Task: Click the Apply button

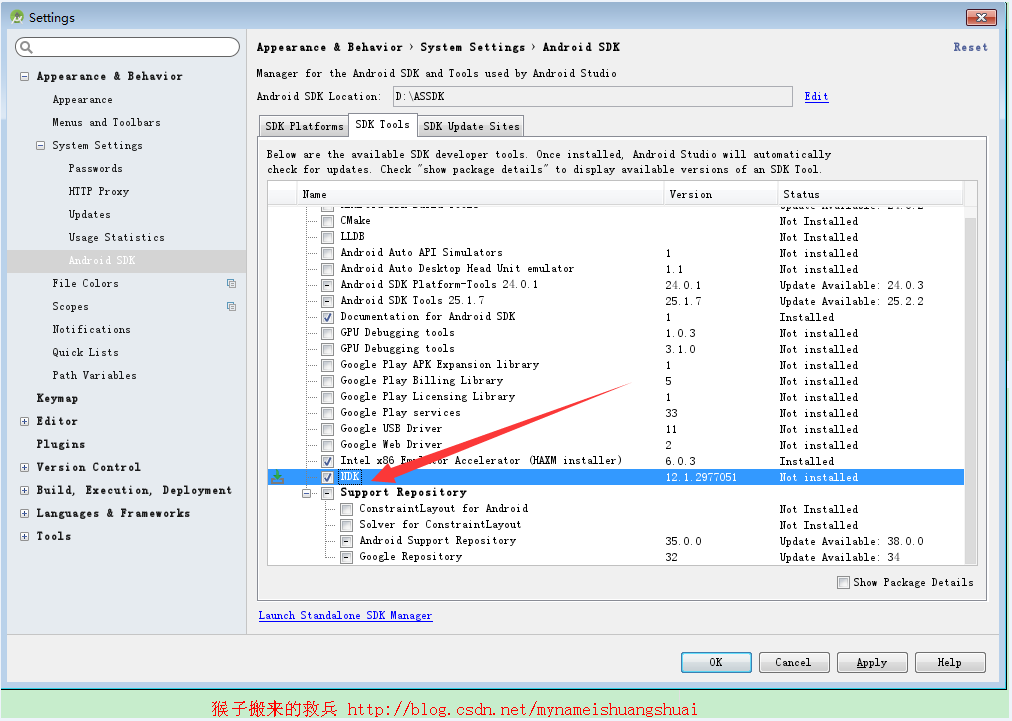Action: (872, 662)
